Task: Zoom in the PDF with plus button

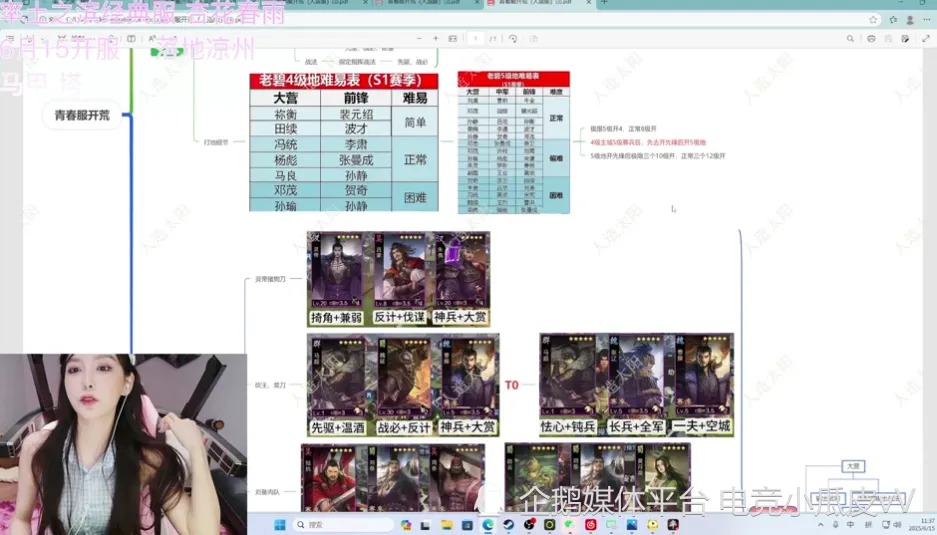Action: [436, 38]
